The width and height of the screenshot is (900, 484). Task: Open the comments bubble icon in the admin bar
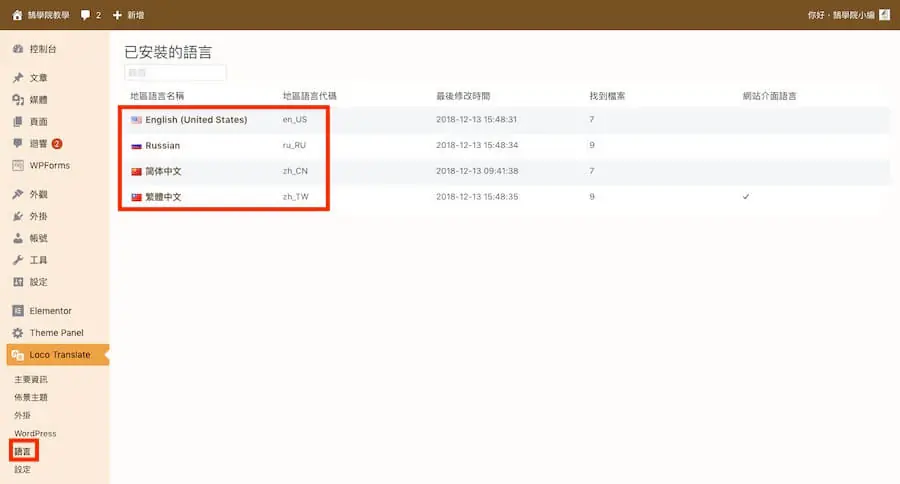pyautogui.click(x=85, y=15)
